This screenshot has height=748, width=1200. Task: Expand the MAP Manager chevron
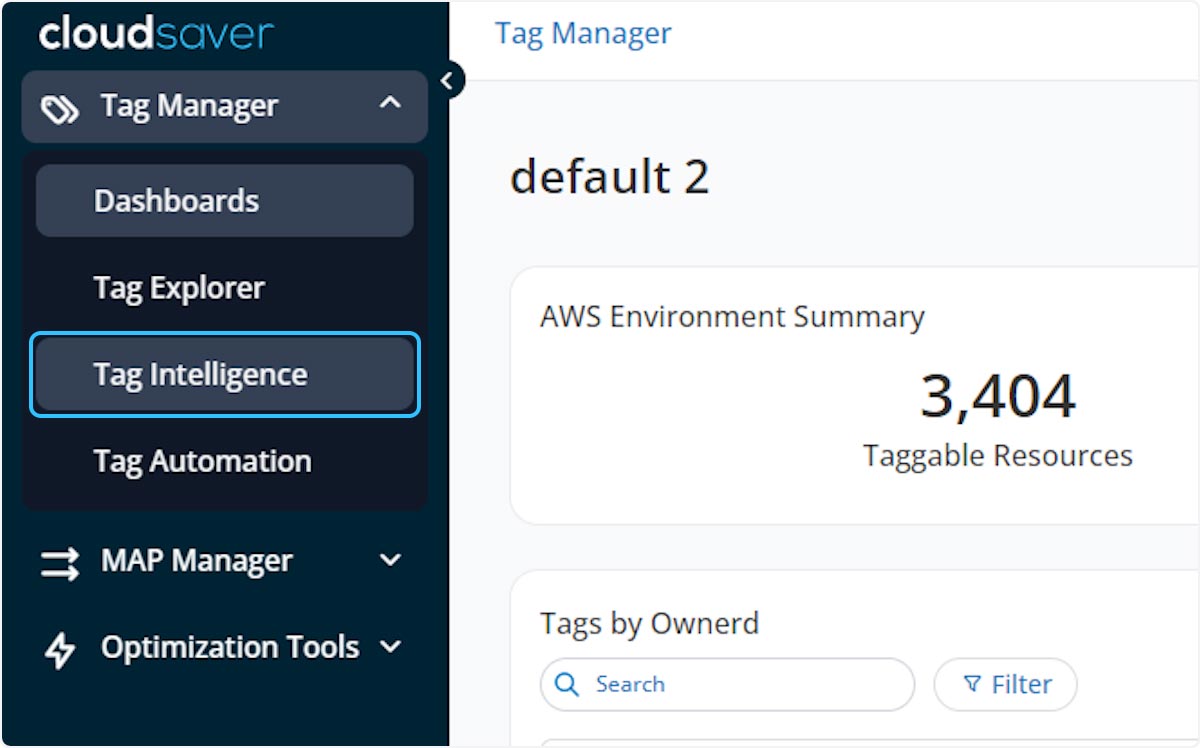390,561
